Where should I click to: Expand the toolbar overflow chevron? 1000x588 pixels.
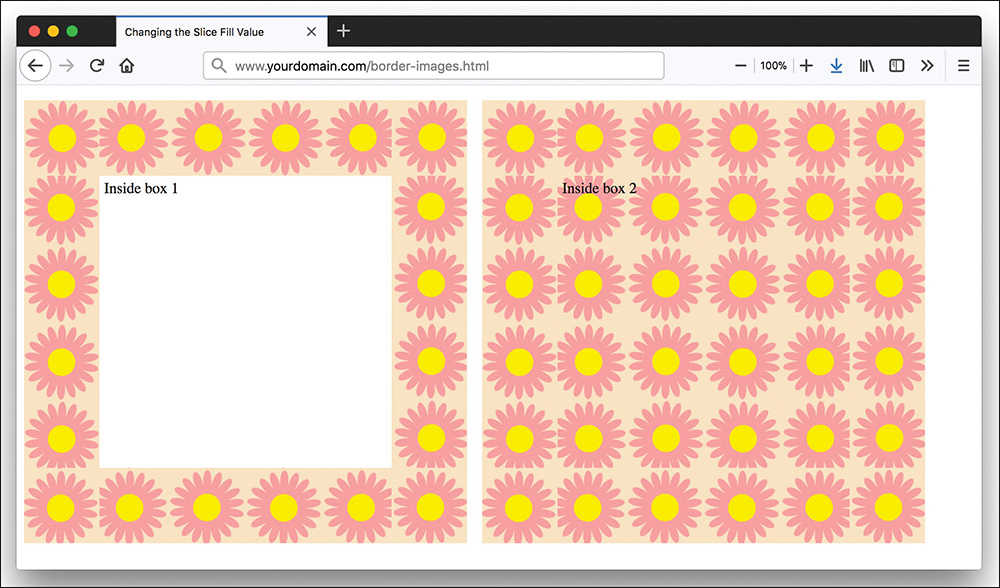(927, 65)
